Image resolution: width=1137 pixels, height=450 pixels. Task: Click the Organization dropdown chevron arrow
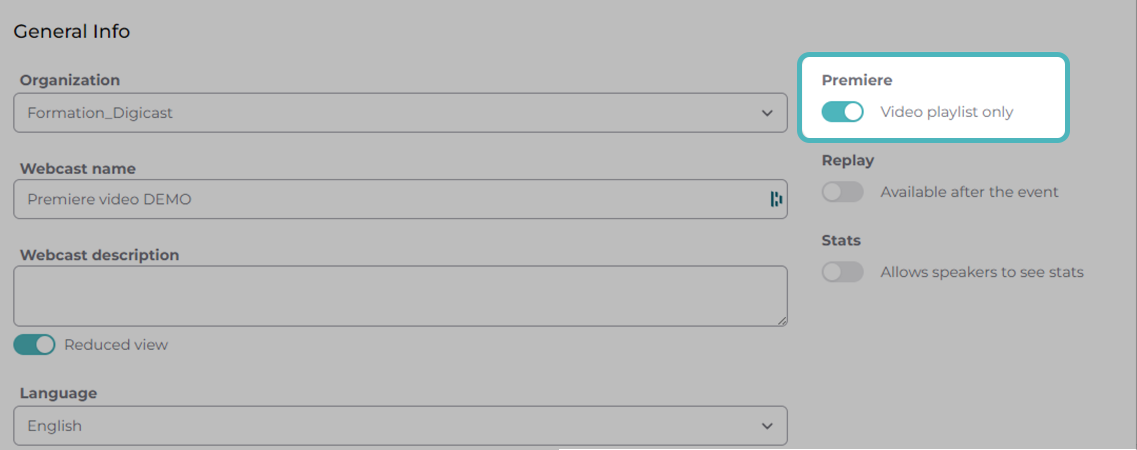coord(767,113)
